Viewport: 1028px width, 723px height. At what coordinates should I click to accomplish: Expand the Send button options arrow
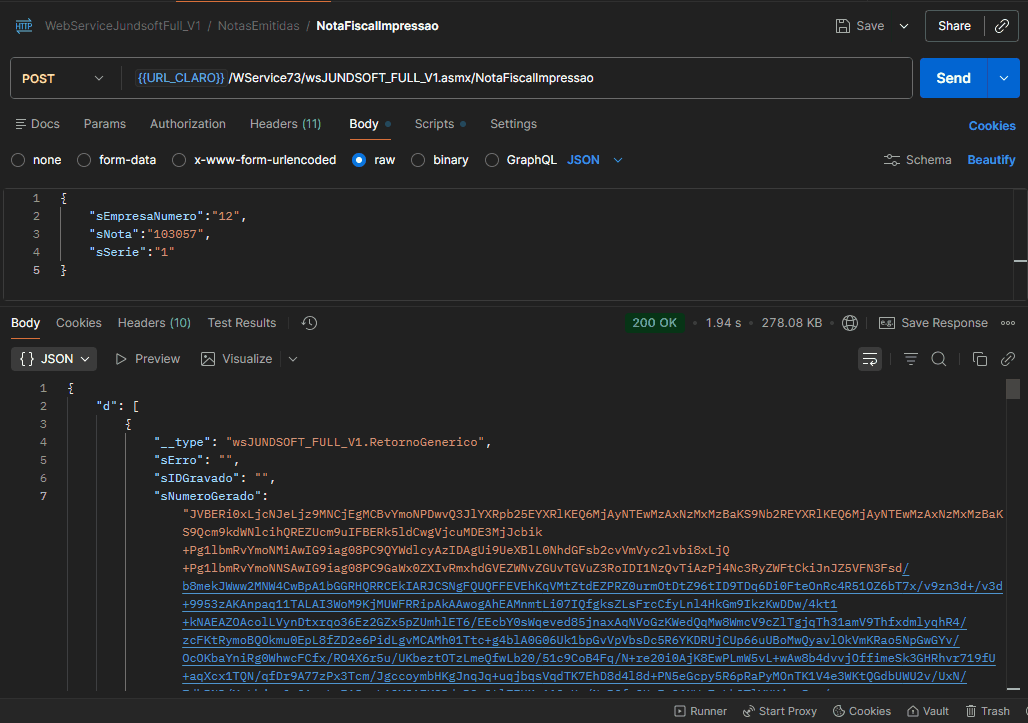point(1003,78)
